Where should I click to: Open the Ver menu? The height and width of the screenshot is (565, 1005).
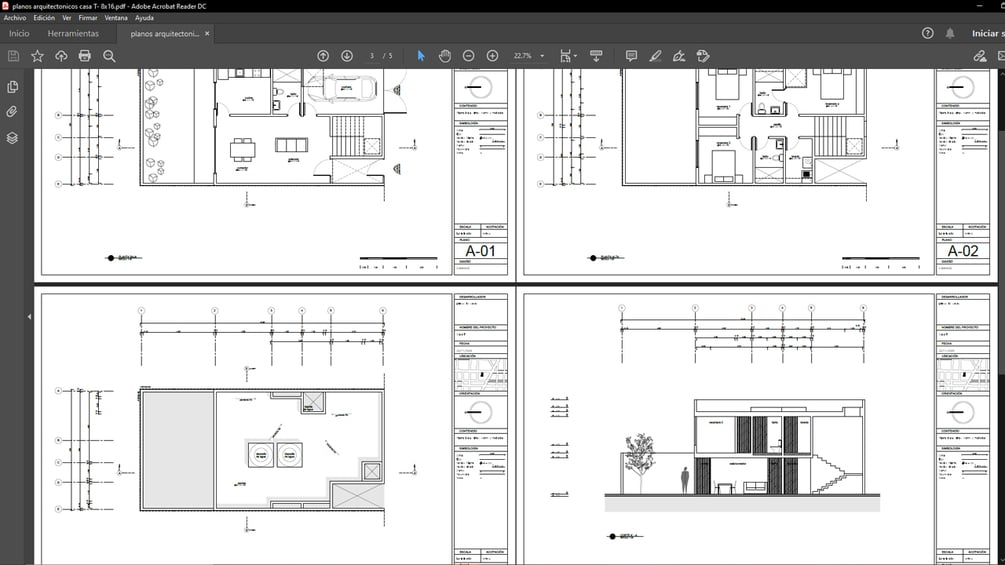[67, 18]
